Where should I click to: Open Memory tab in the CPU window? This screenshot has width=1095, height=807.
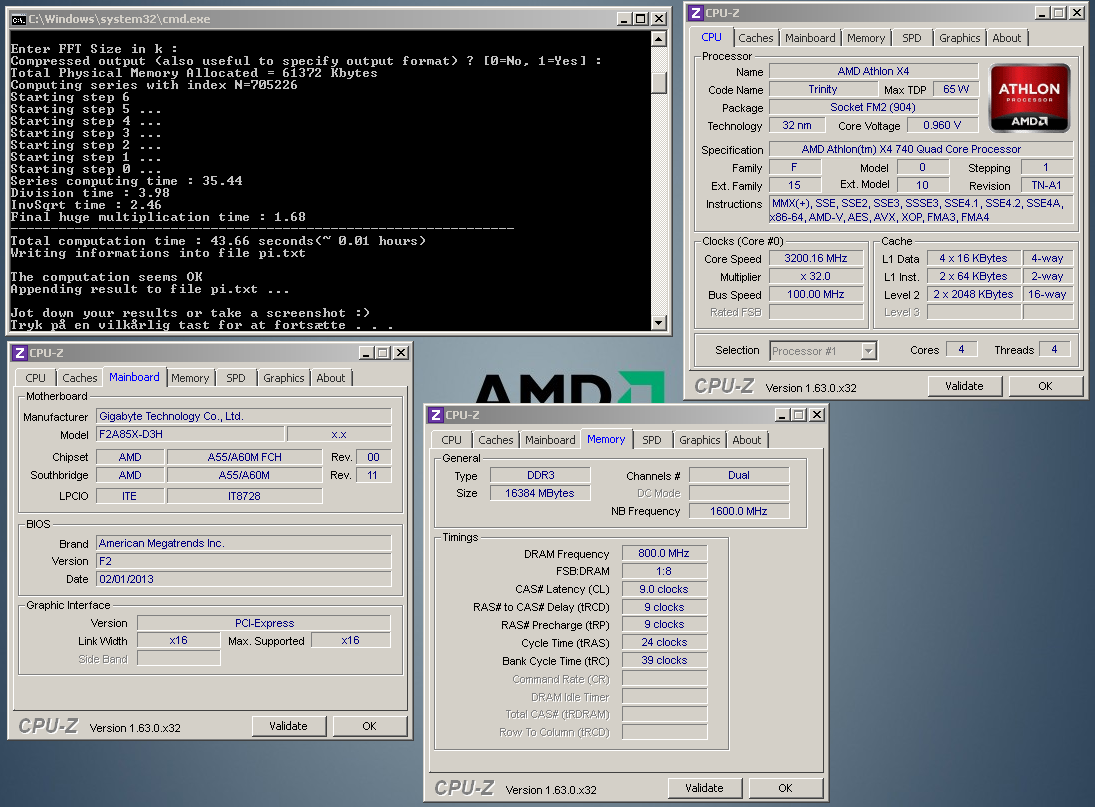[866, 38]
